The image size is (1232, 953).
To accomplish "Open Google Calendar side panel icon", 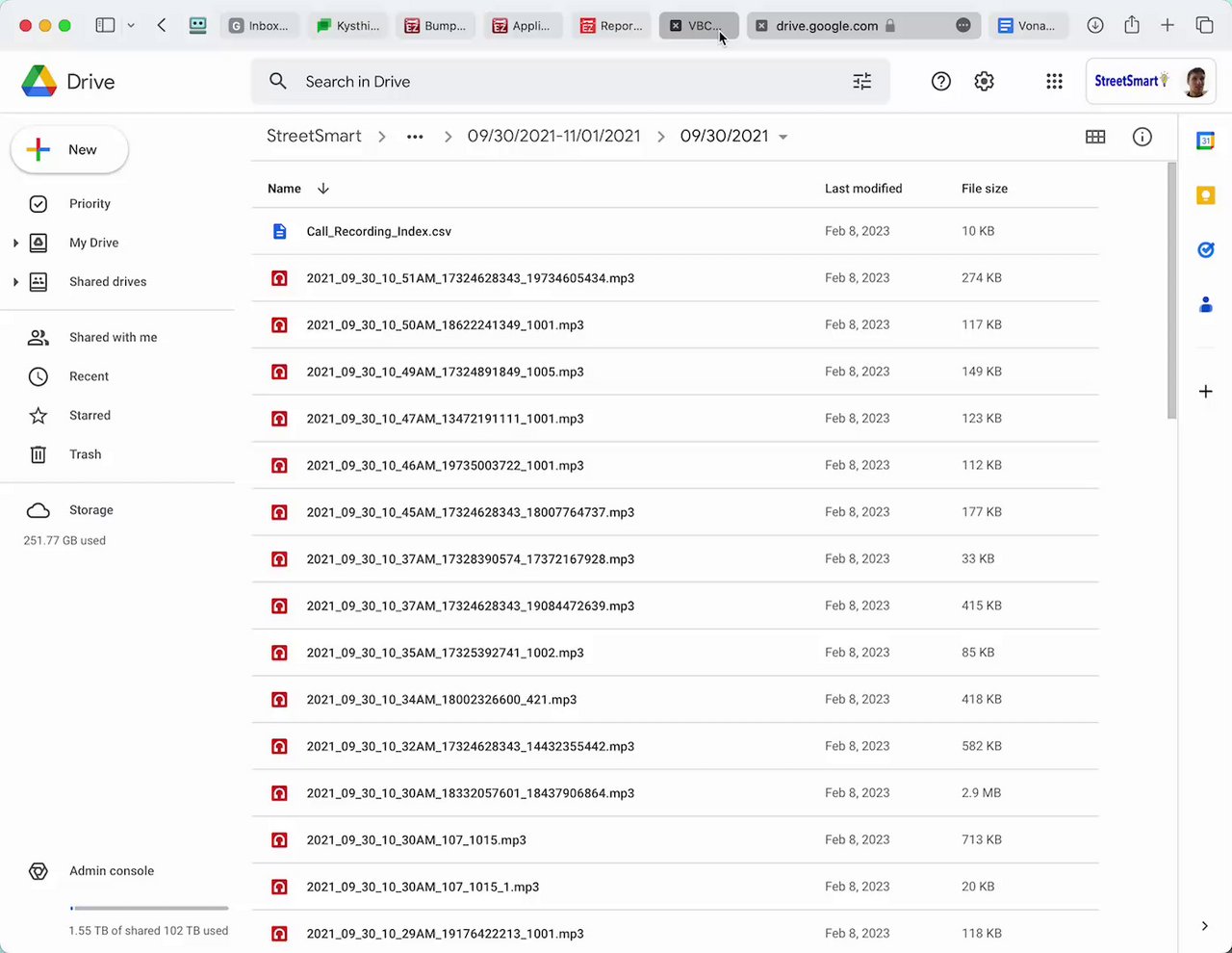I will (x=1205, y=141).
